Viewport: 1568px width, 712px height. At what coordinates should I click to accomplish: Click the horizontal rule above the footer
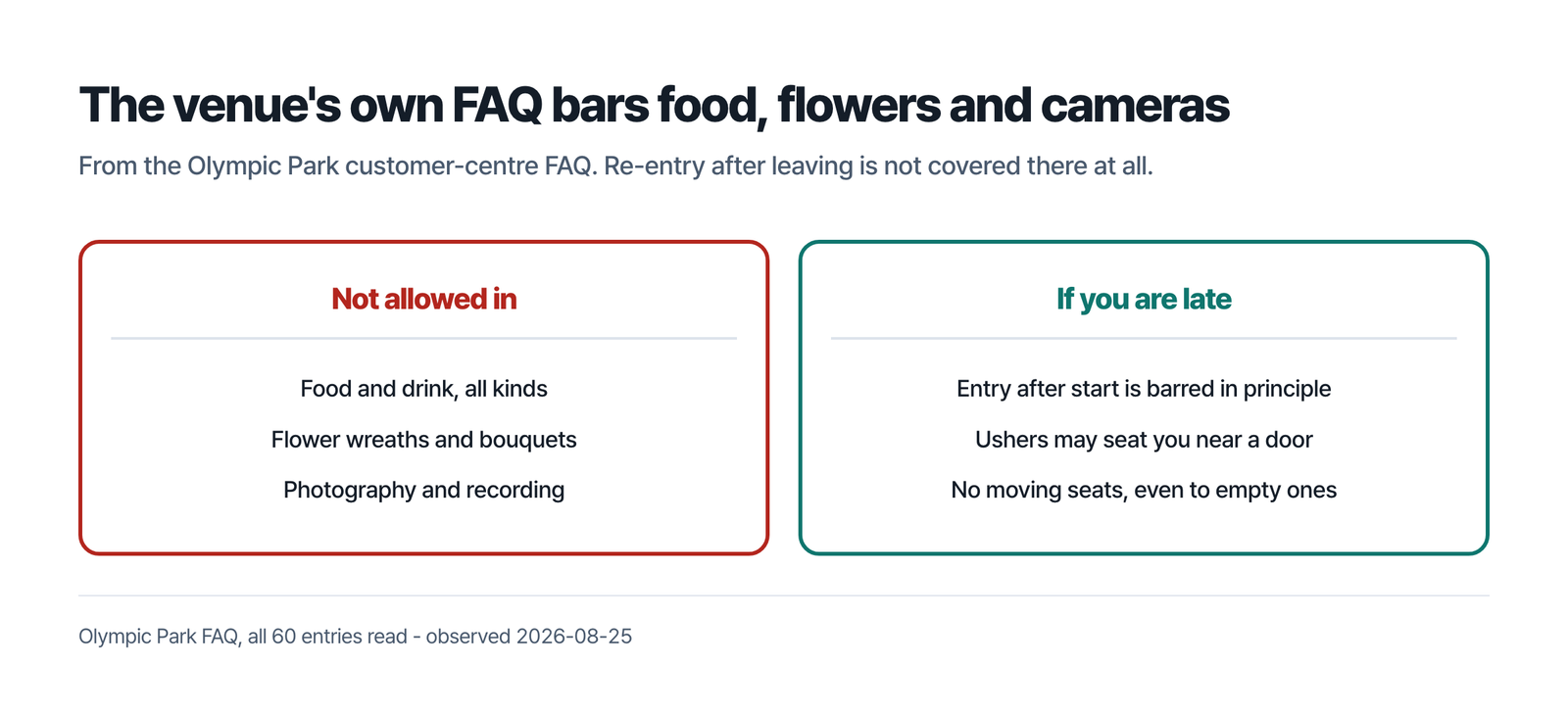point(784,595)
